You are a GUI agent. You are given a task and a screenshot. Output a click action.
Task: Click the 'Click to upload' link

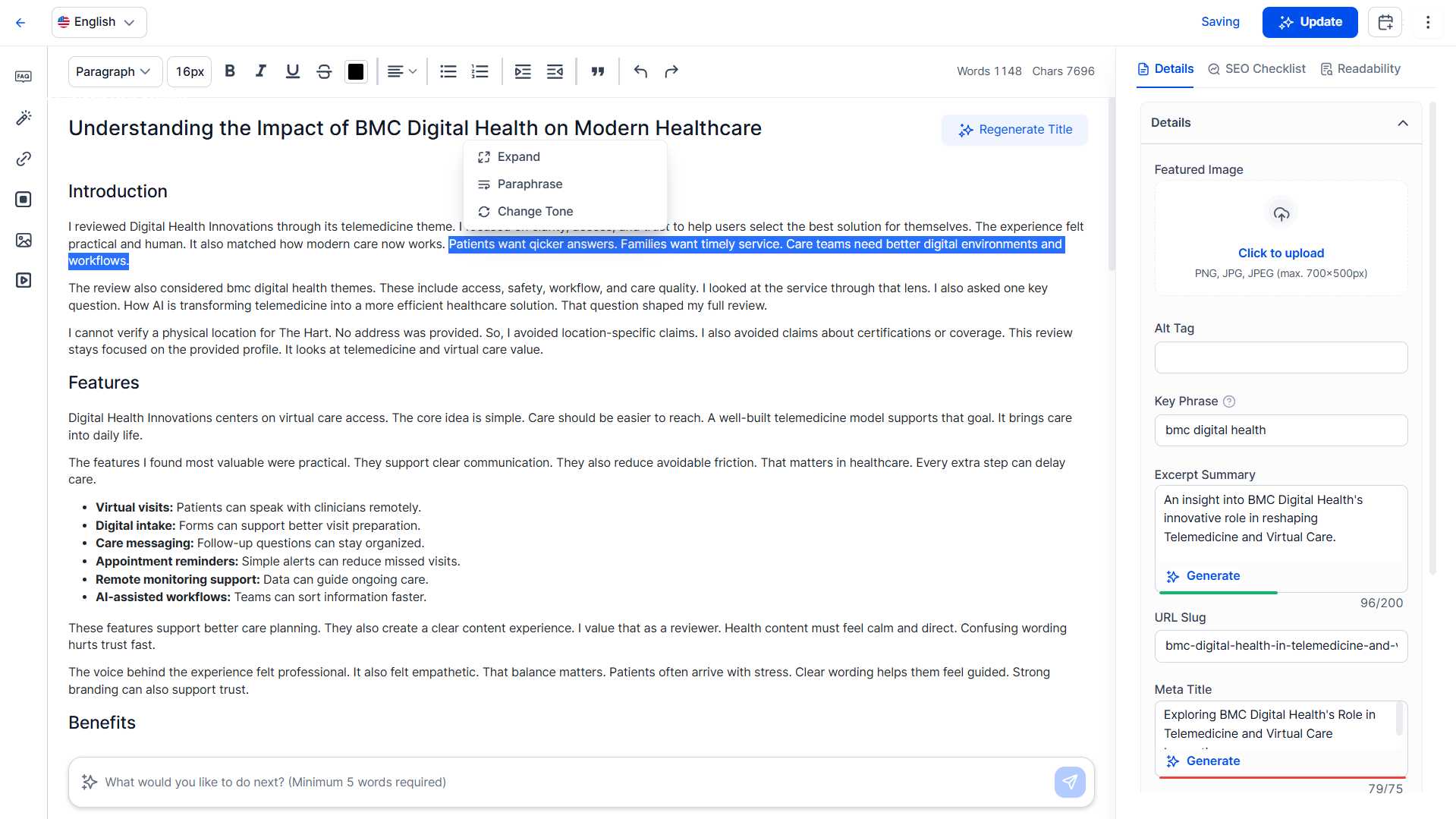(x=1281, y=253)
